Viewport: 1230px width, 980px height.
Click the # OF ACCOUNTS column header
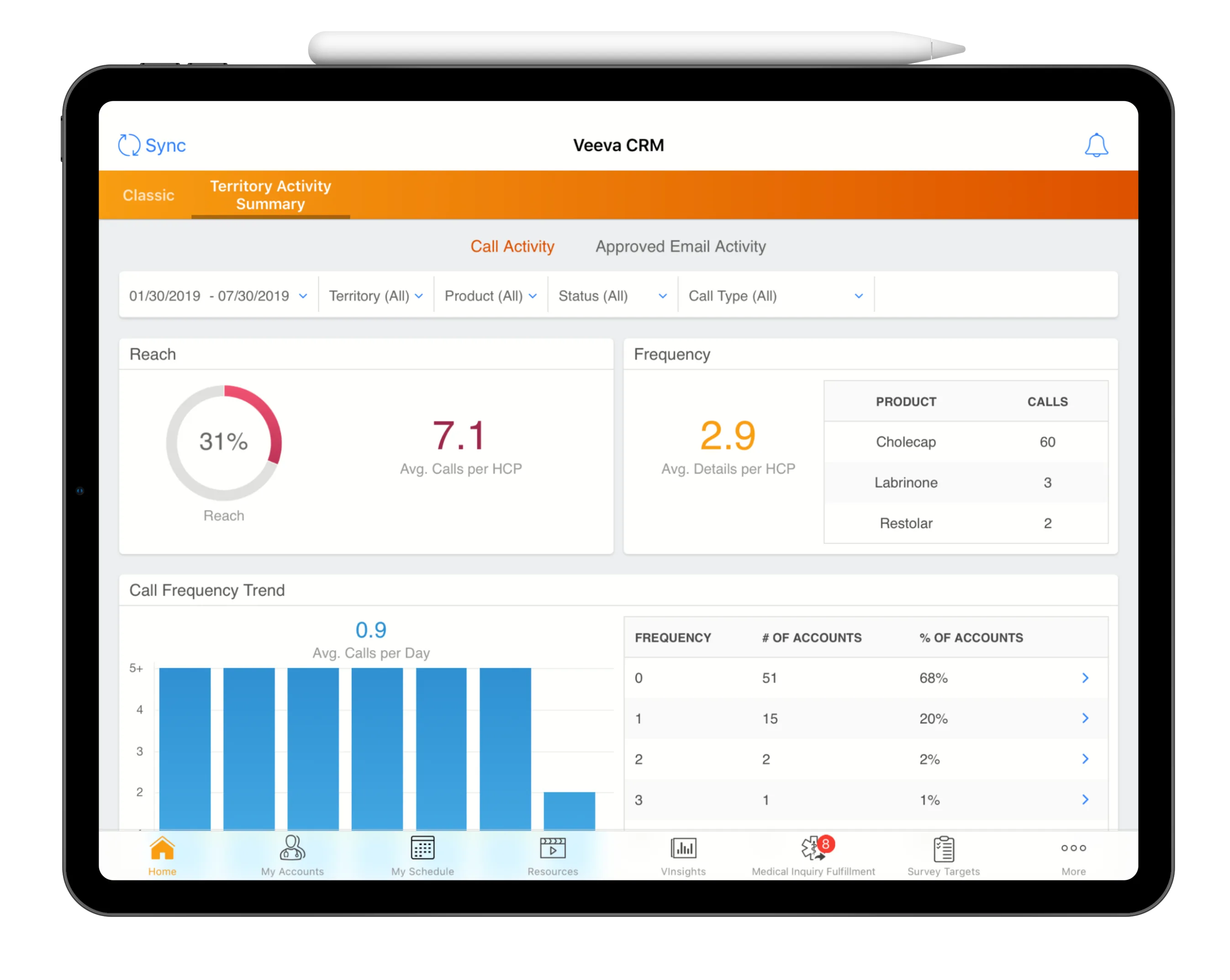click(x=812, y=638)
